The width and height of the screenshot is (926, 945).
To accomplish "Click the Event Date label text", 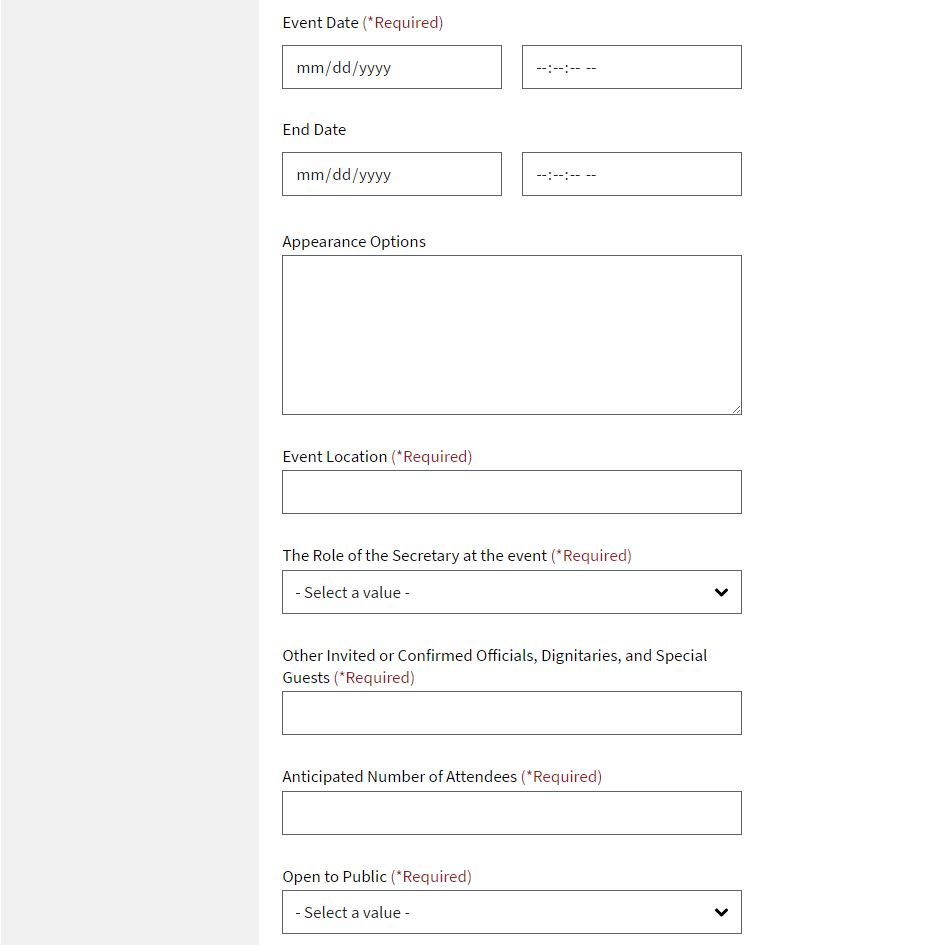I will coord(320,23).
